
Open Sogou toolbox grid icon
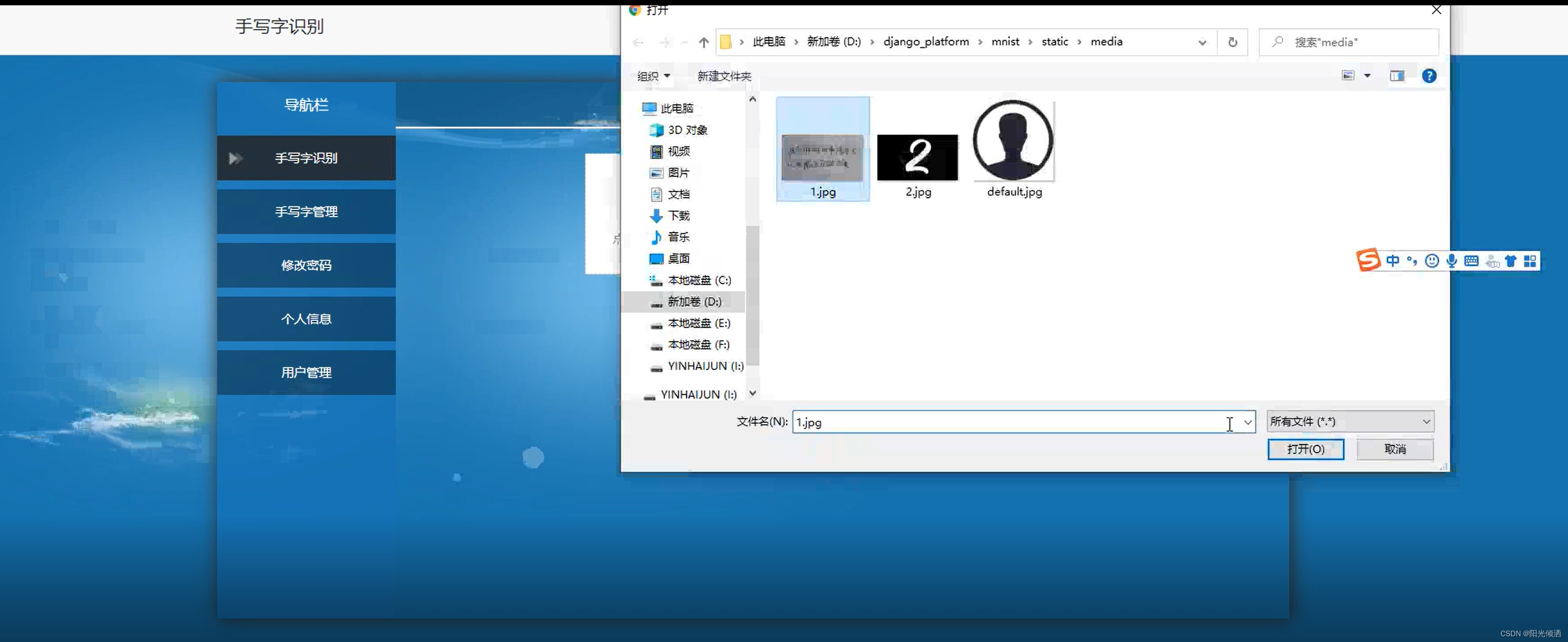[x=1530, y=261]
